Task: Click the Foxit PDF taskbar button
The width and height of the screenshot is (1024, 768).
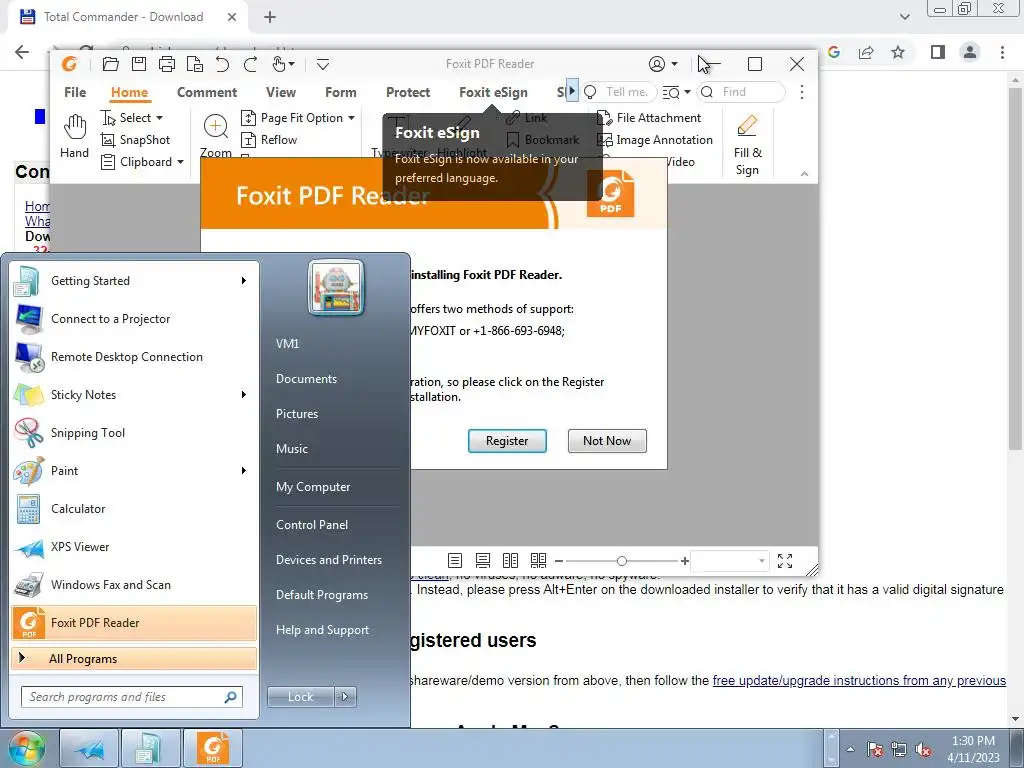Action: click(213, 748)
